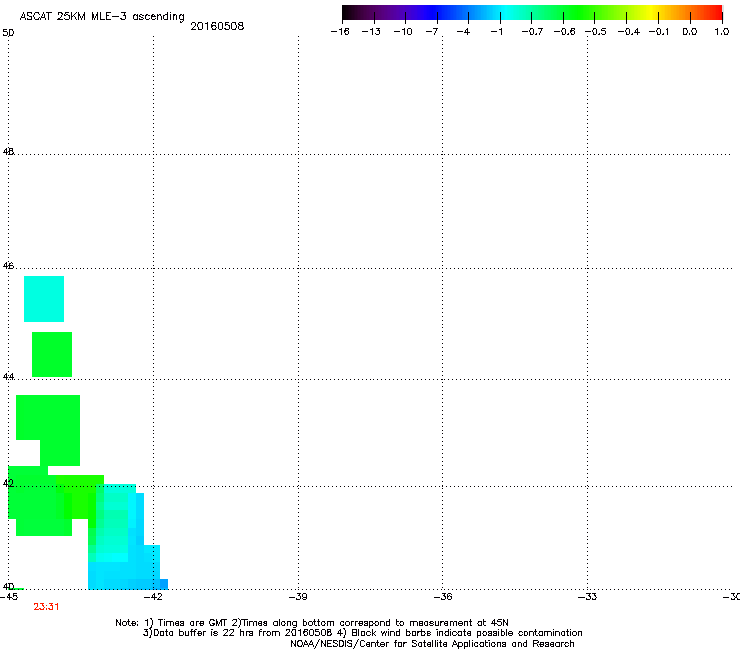Click the cyan data cell below 46N

click(x=44, y=299)
